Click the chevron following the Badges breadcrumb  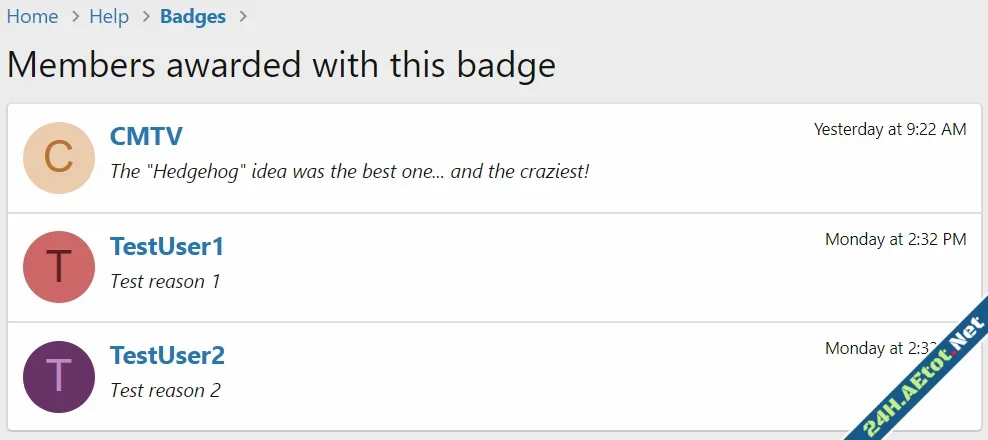(241, 17)
